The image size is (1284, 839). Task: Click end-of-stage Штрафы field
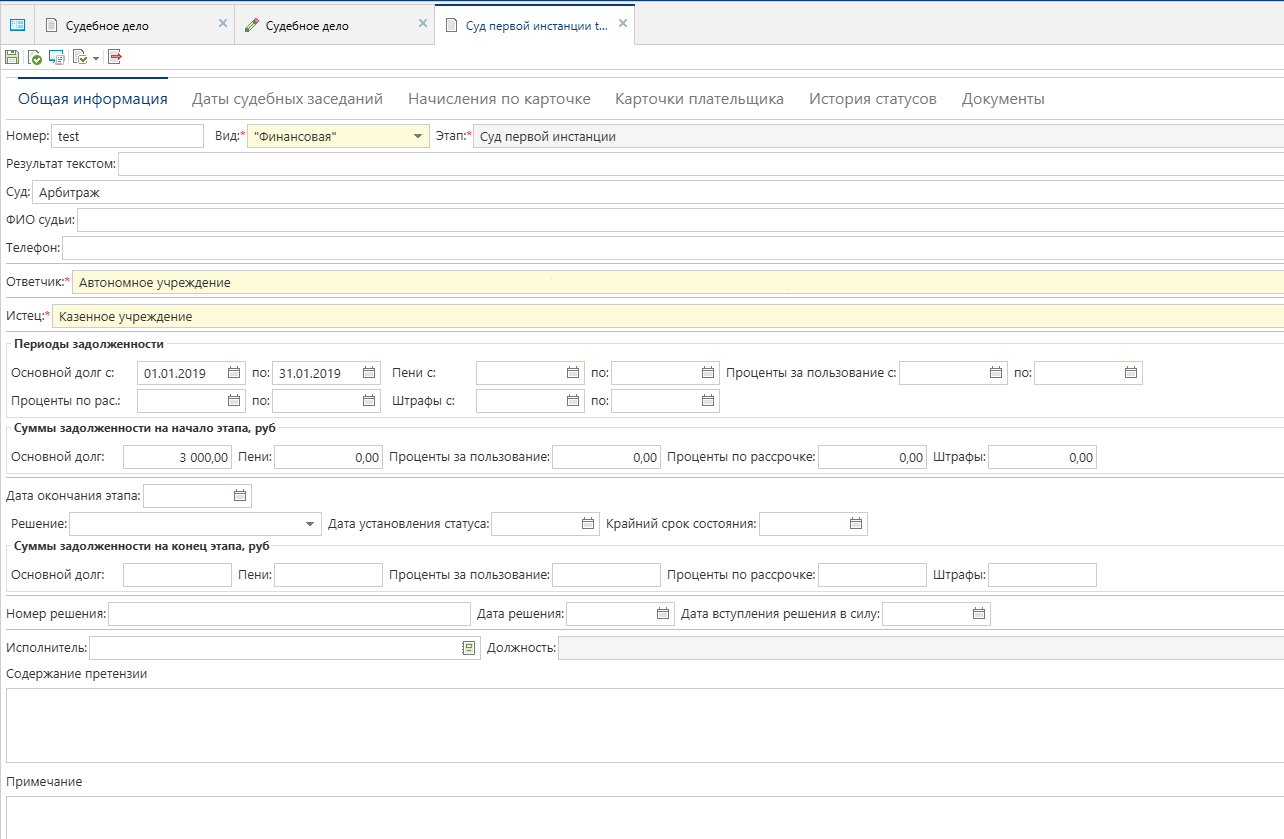tap(1043, 575)
